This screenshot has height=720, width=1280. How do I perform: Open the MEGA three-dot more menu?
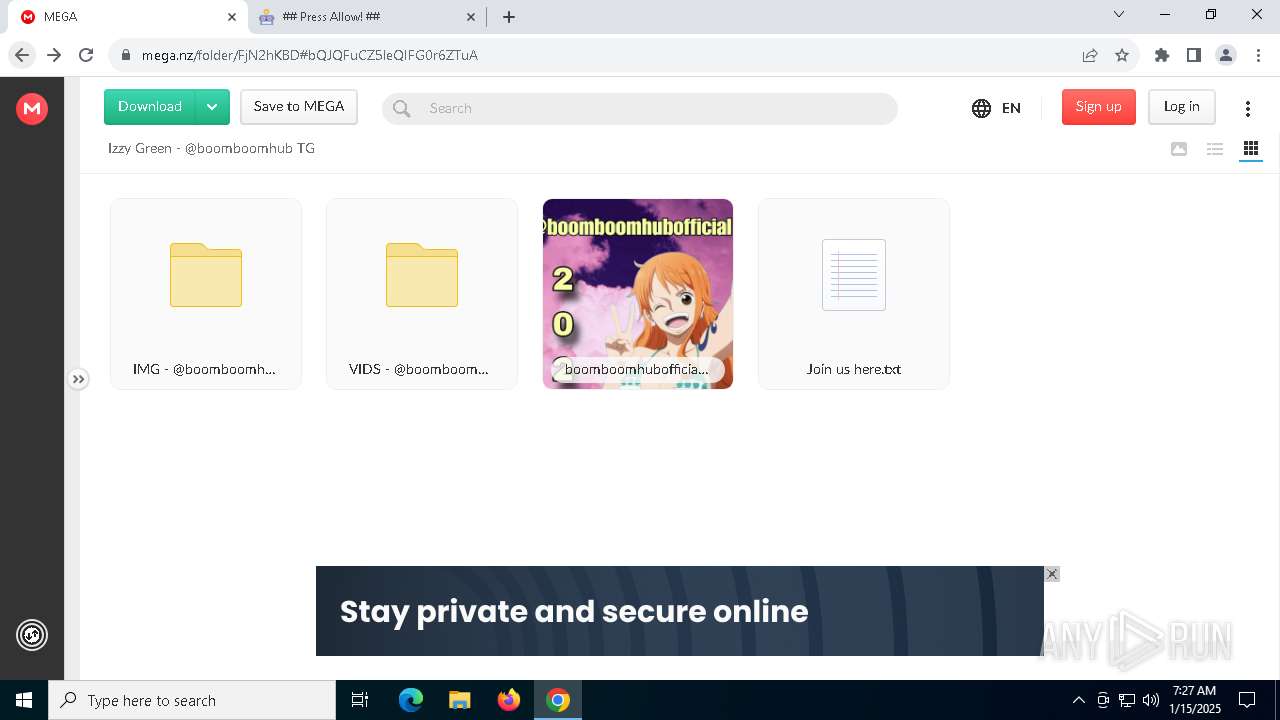1248,108
